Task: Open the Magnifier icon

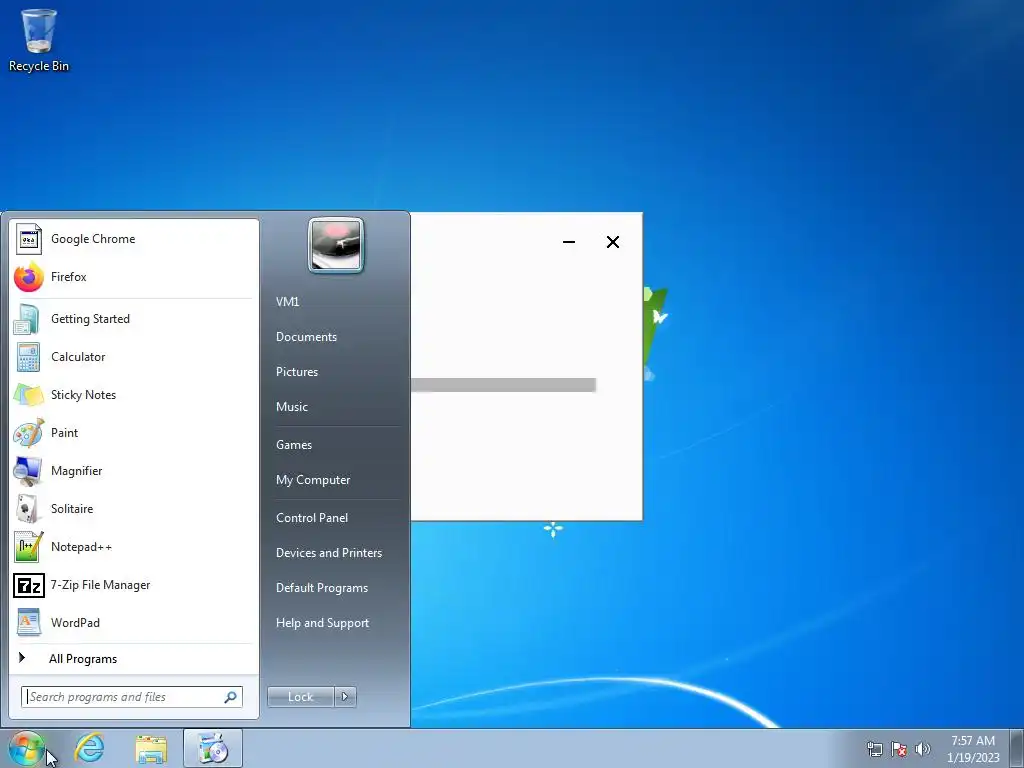Action: (28, 471)
